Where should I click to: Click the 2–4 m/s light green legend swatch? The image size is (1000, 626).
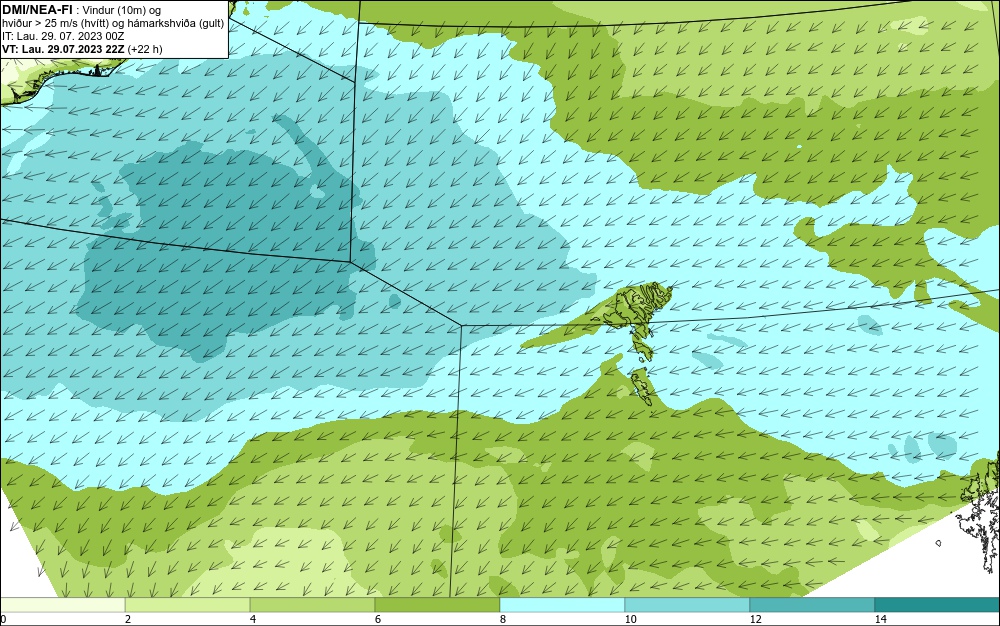click(x=188, y=605)
